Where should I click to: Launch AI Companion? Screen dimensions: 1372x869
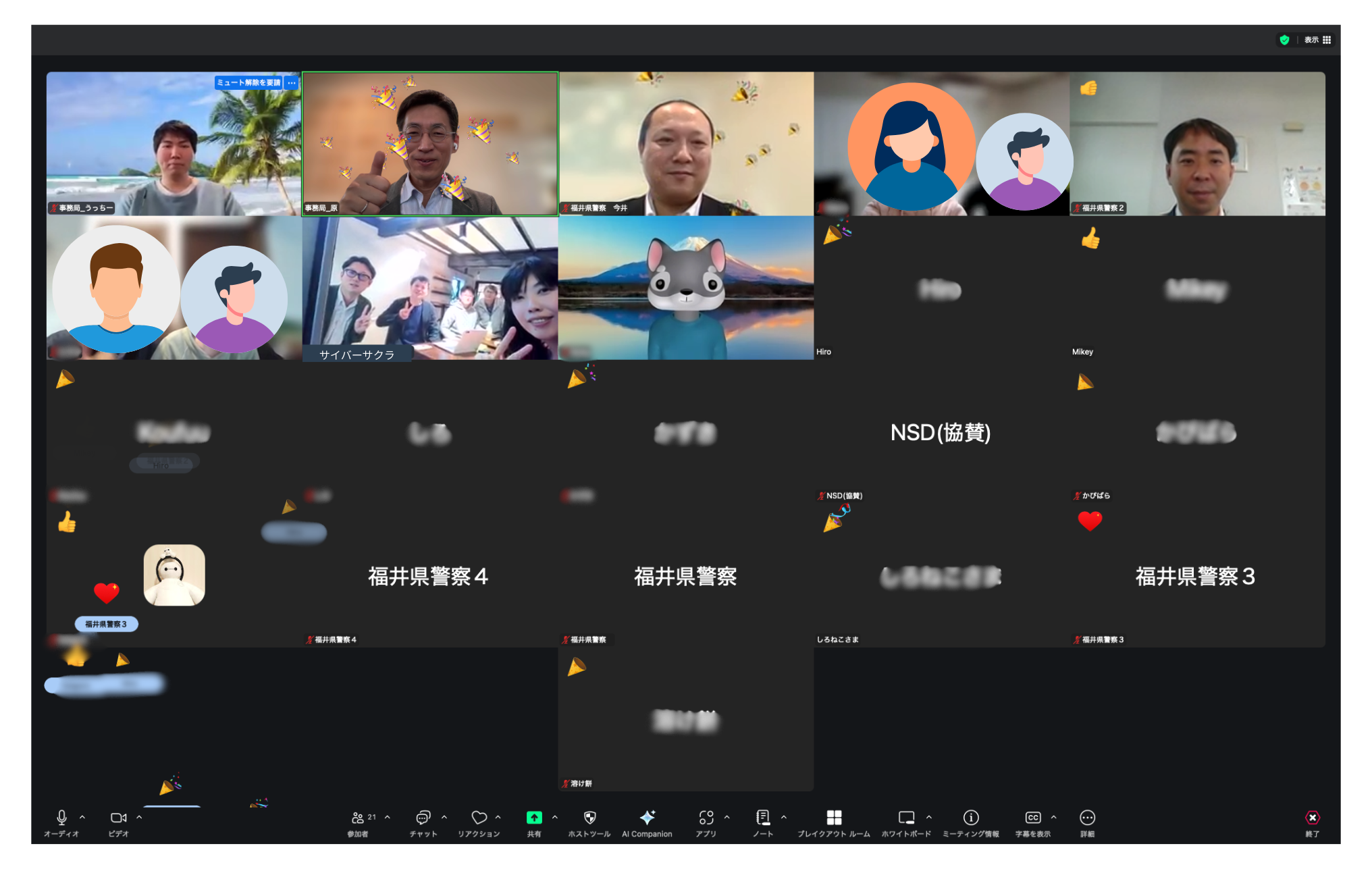pos(647,818)
